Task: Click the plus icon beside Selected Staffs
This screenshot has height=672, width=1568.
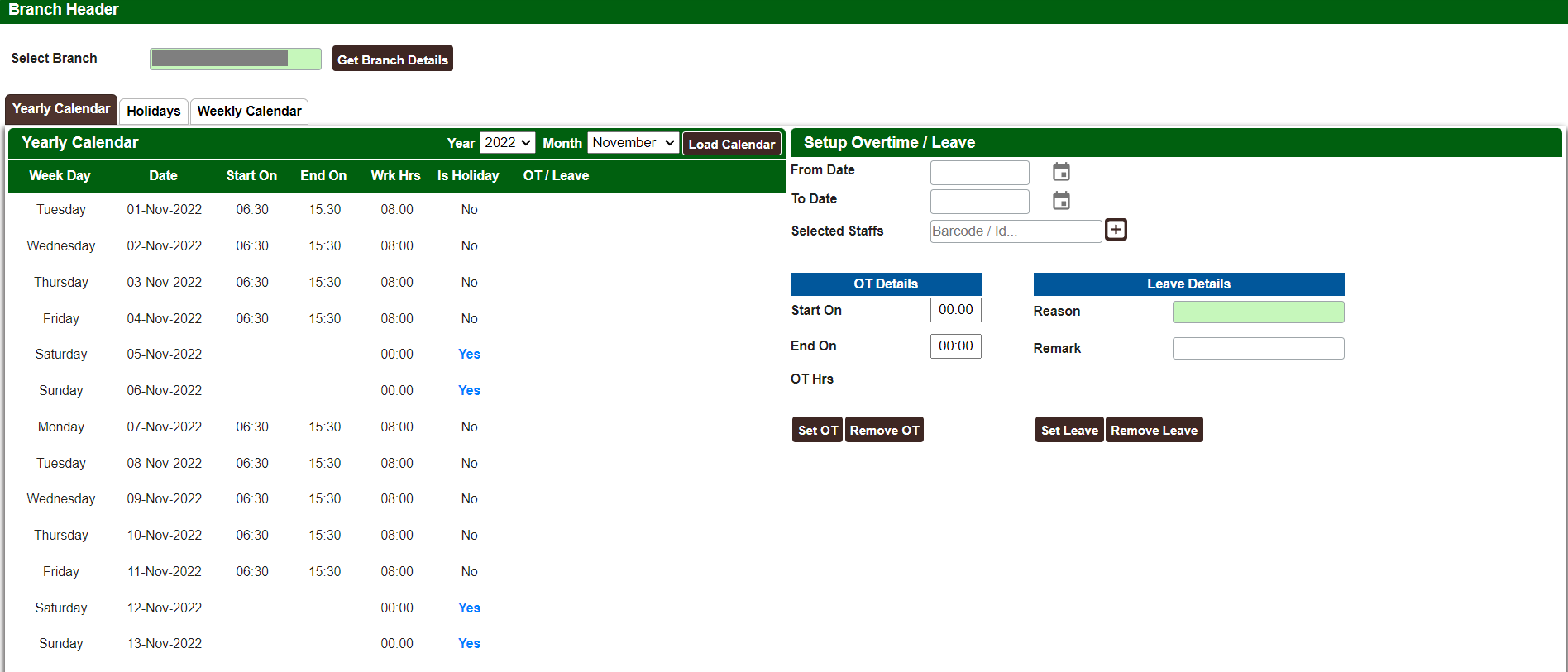Action: tap(1116, 230)
